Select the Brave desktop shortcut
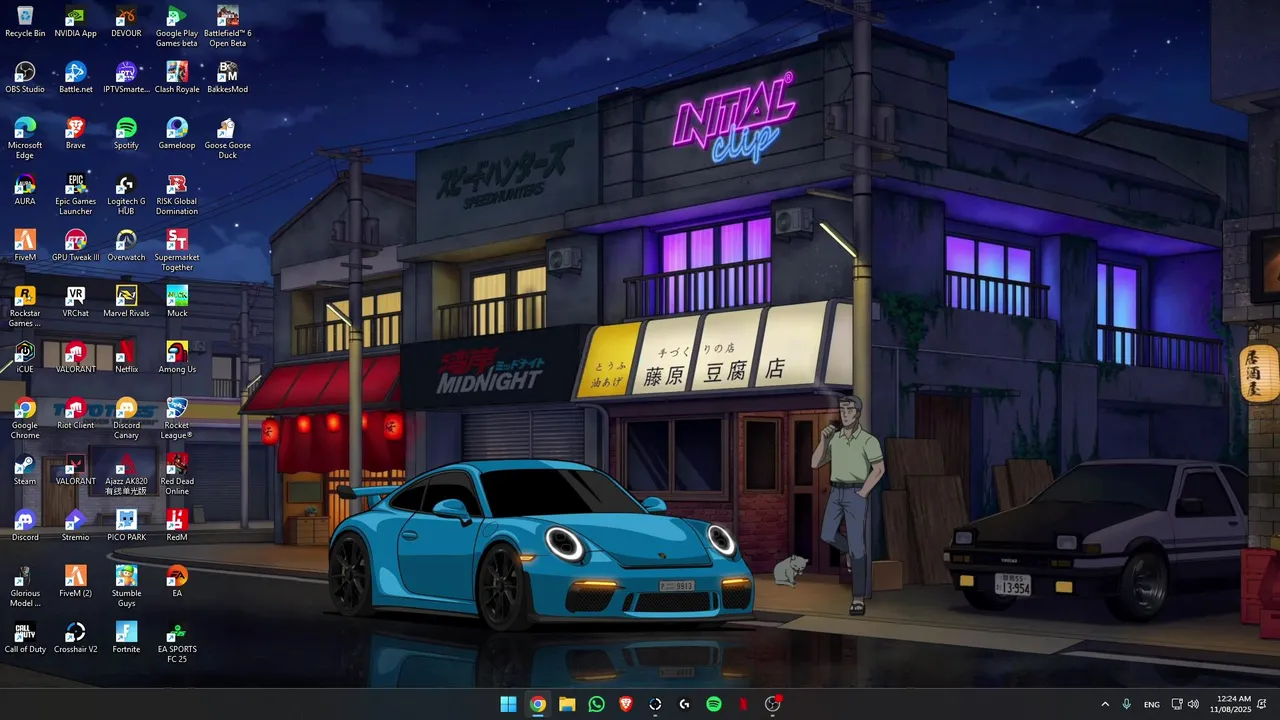Viewport: 1280px width, 720px height. pyautogui.click(x=76, y=134)
